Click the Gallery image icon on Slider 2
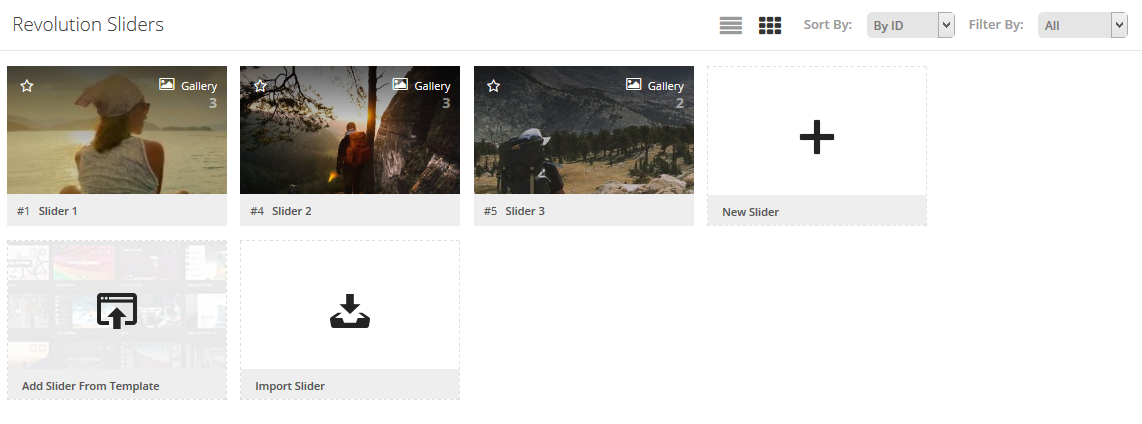The height and width of the screenshot is (424, 1142). tap(400, 85)
